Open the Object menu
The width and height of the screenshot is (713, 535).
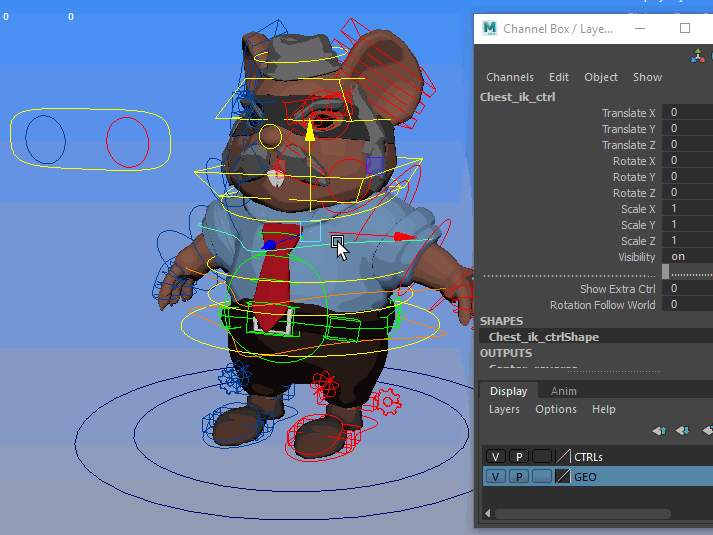click(x=601, y=77)
